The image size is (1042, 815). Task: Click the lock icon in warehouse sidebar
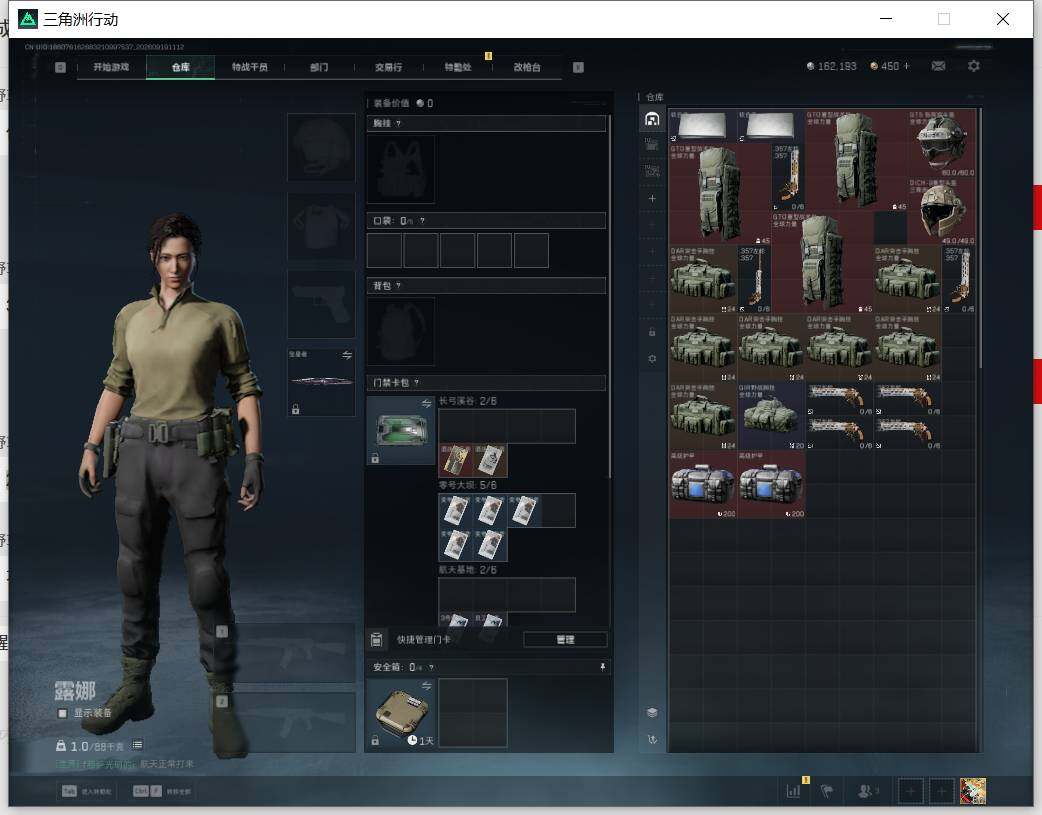(652, 332)
